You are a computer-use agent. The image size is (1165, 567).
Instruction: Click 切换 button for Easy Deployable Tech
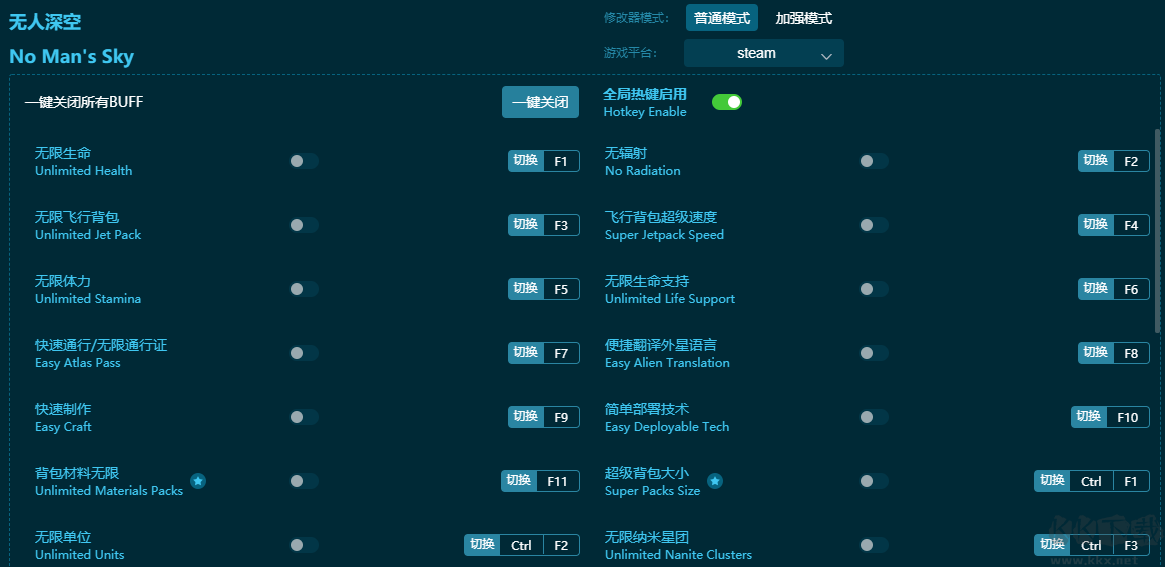[1088, 417]
